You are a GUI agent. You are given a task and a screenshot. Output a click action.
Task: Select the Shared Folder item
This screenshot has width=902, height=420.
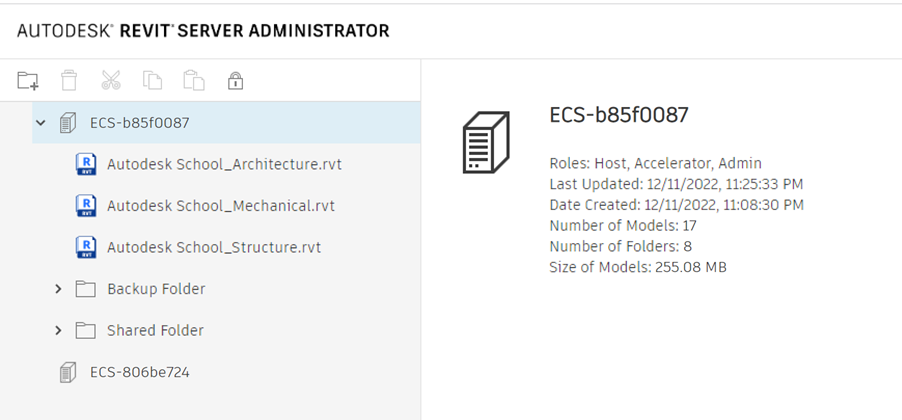coord(155,330)
